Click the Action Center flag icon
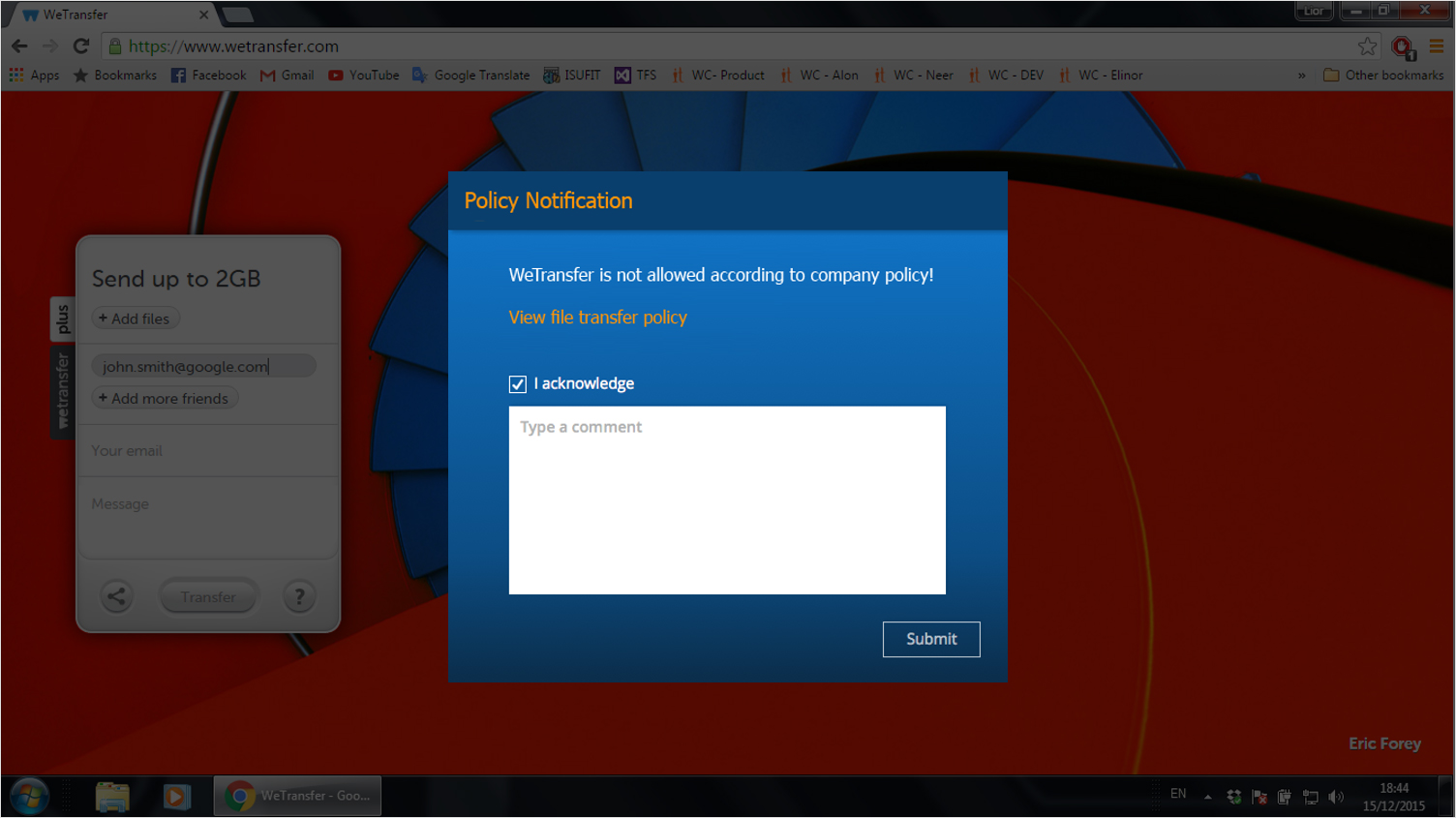The width and height of the screenshot is (1456, 818). click(1259, 797)
